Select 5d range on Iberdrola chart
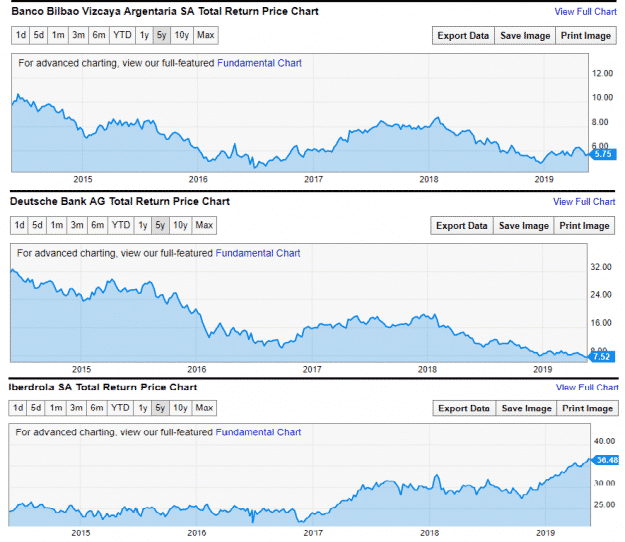Viewport: 625px width, 542px height. [x=36, y=408]
